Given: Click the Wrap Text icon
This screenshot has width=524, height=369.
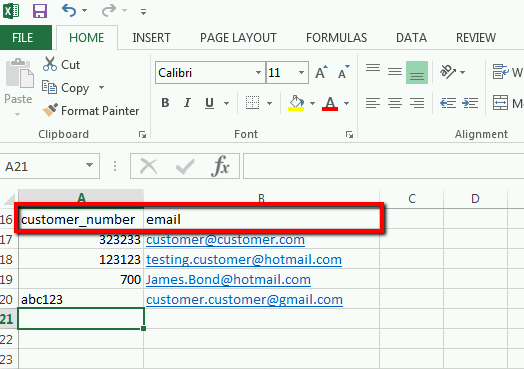Looking at the screenshot, I should 501,72.
